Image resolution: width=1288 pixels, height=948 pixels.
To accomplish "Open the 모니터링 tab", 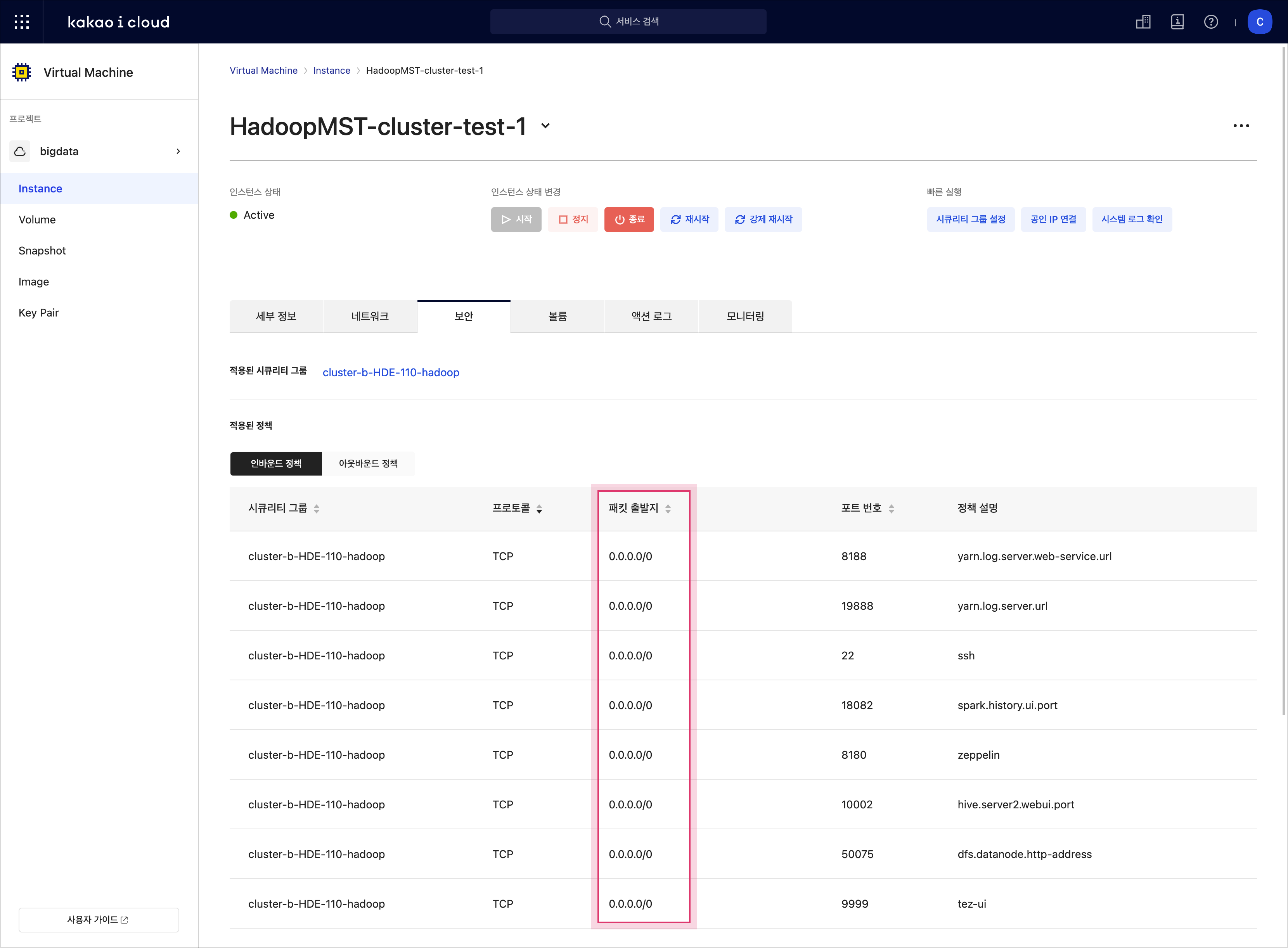I will [745, 316].
